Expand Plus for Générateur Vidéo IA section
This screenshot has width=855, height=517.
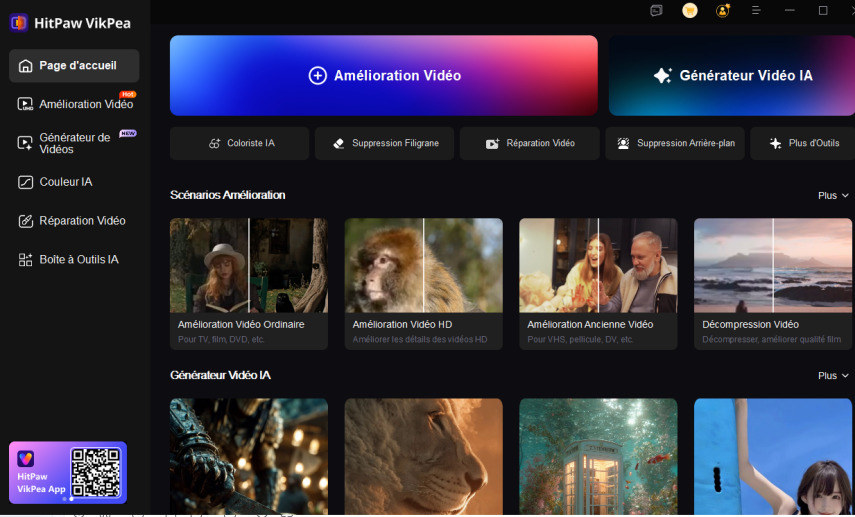click(x=833, y=376)
